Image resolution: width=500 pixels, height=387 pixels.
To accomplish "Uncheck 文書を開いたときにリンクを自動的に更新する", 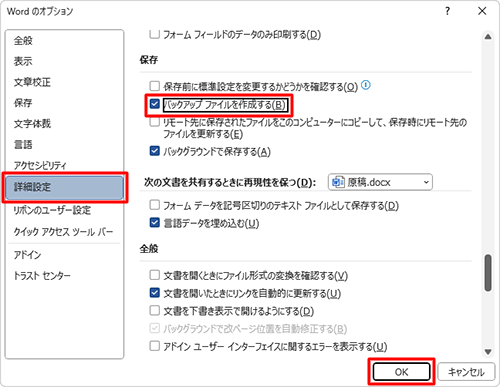I will click(154, 293).
